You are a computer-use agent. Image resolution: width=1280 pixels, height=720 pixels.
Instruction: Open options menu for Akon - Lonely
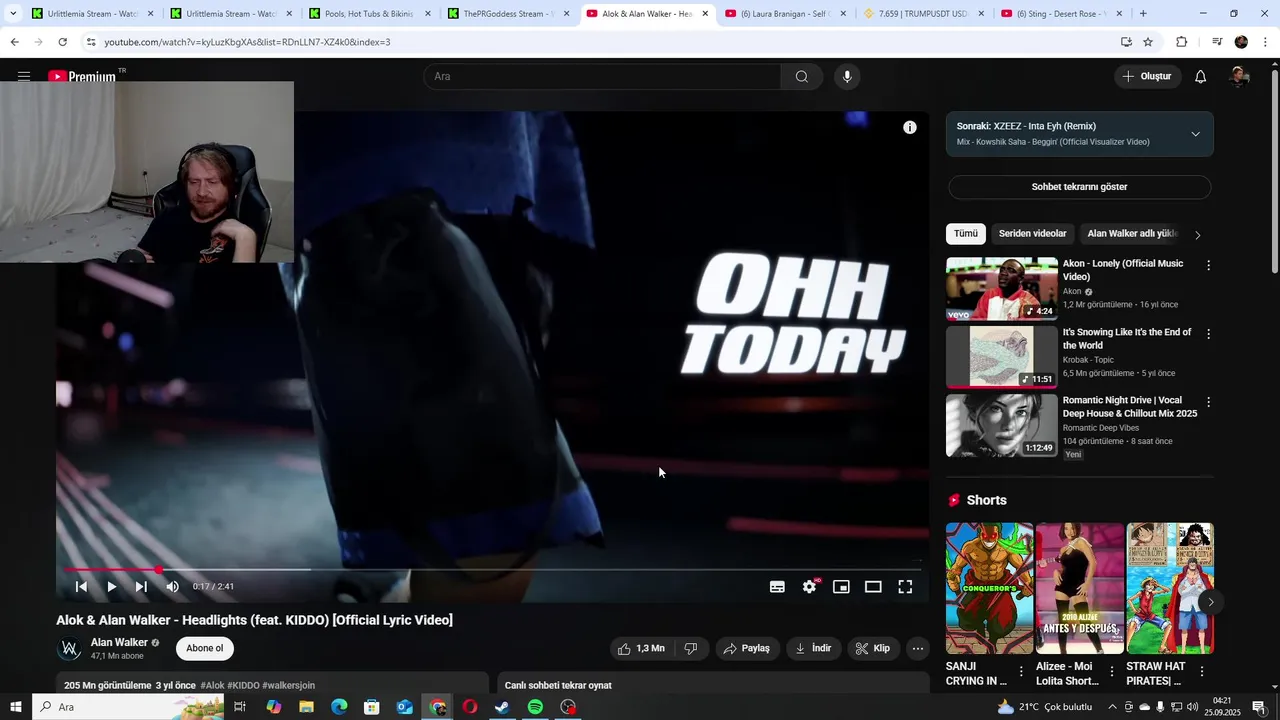1208,266
